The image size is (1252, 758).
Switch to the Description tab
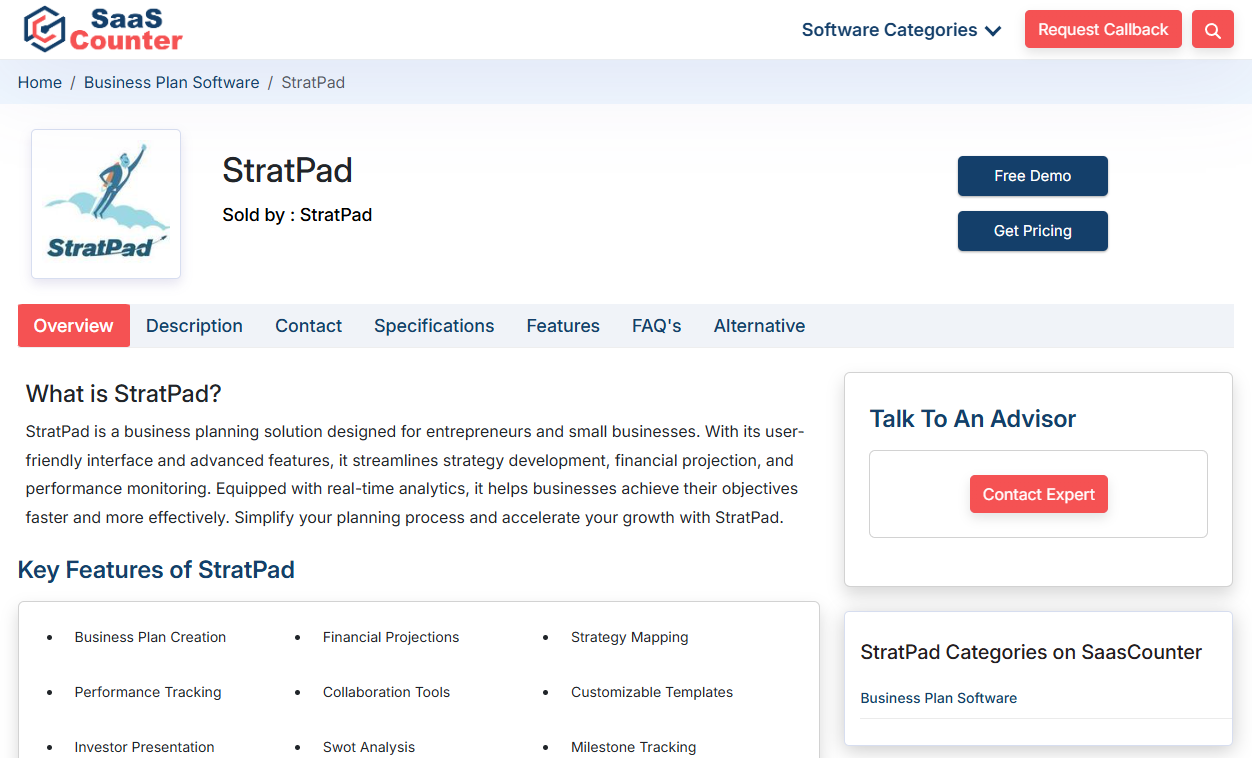point(194,326)
